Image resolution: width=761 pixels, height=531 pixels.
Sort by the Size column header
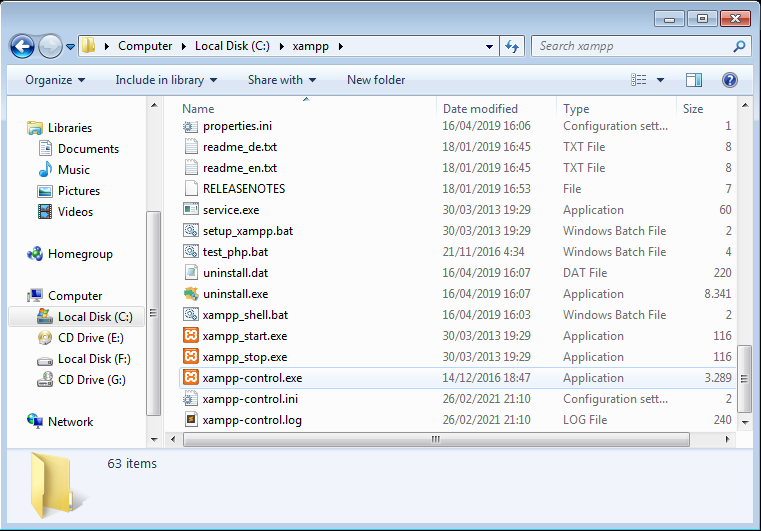click(693, 109)
